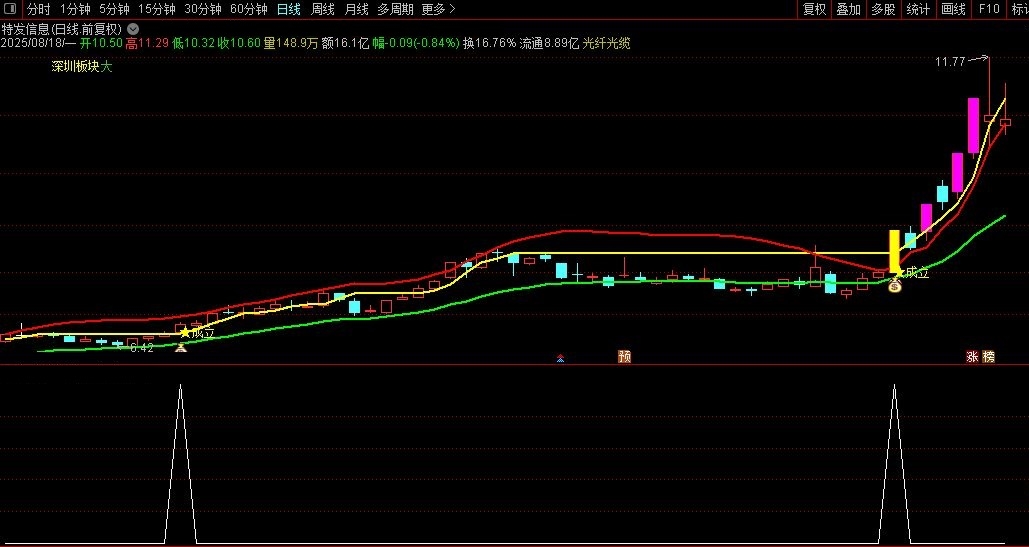Click the tall yellow breakout candle
This screenshot has width=1029, height=547.
click(894, 251)
